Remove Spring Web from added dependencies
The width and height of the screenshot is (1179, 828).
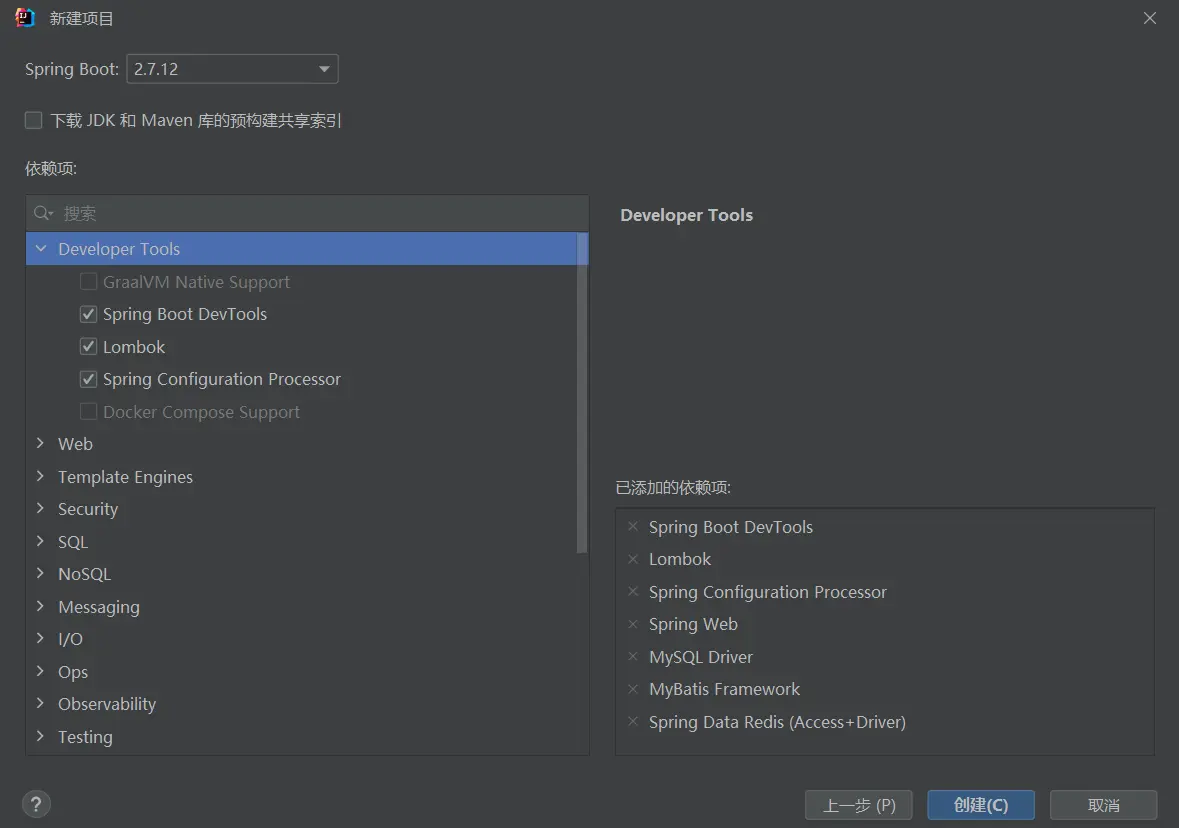click(633, 624)
